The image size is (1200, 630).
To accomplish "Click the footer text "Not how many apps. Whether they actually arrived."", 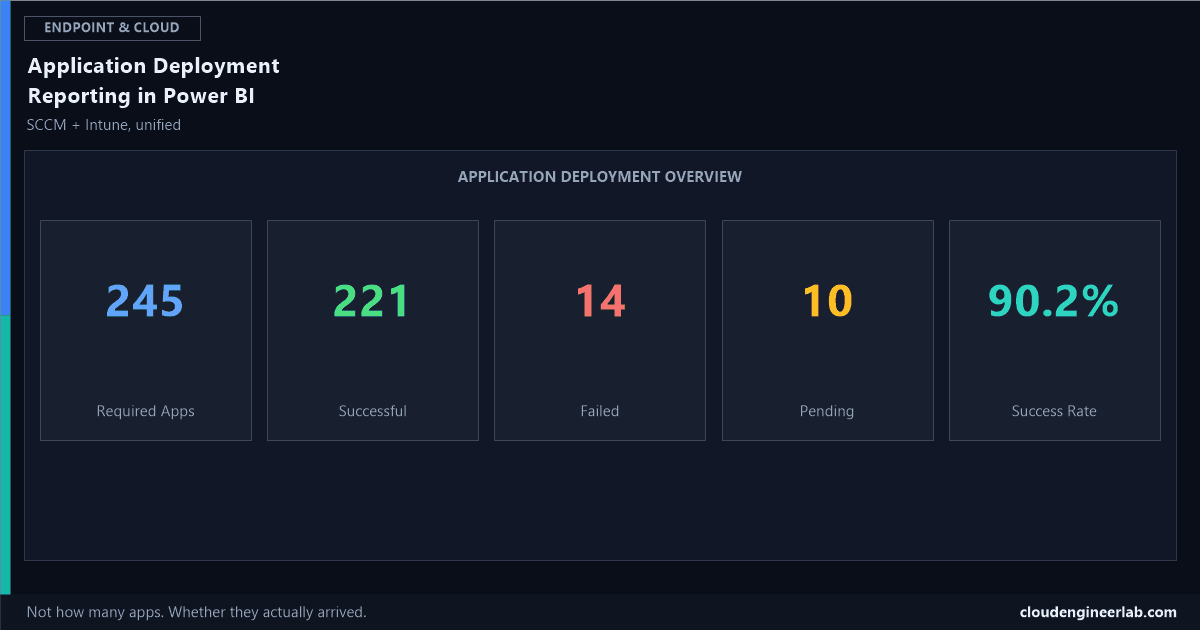I will click(197, 612).
